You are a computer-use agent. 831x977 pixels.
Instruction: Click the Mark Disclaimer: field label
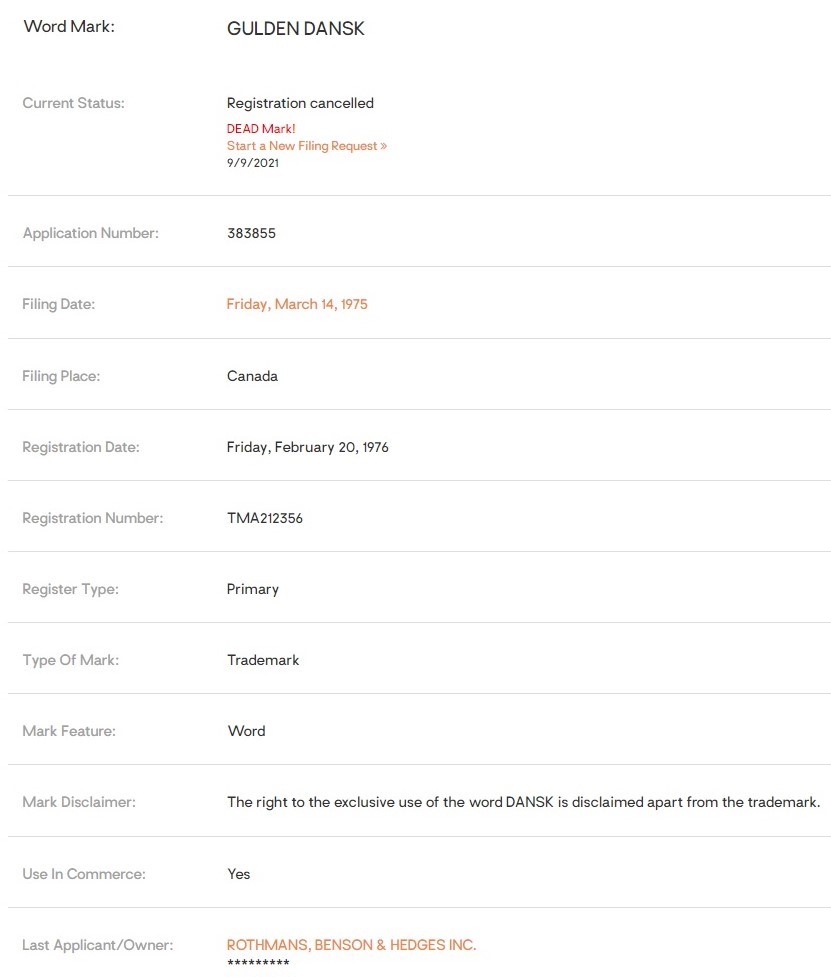click(x=79, y=802)
